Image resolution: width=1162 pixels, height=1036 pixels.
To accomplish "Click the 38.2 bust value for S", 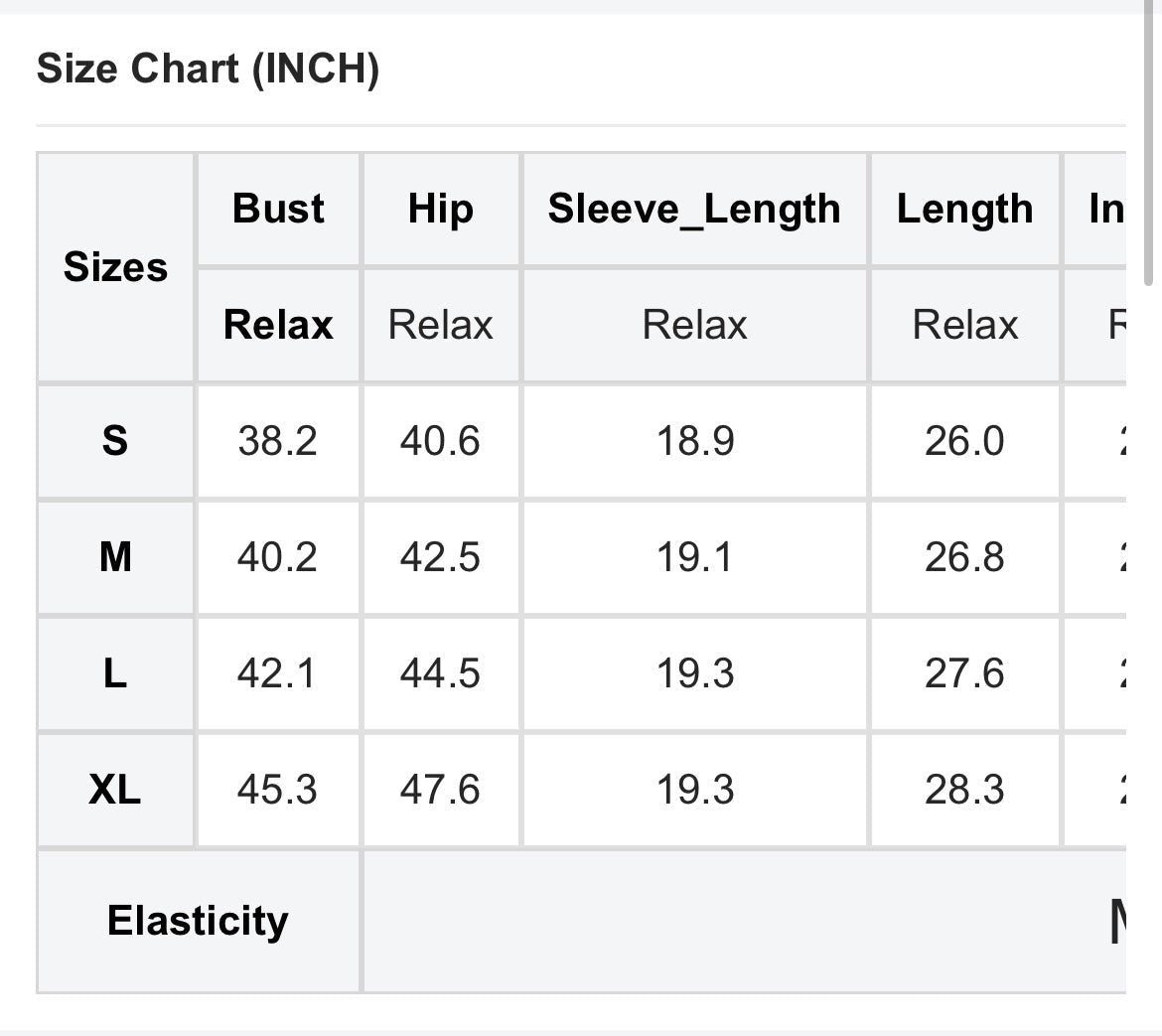I will coord(277,440).
